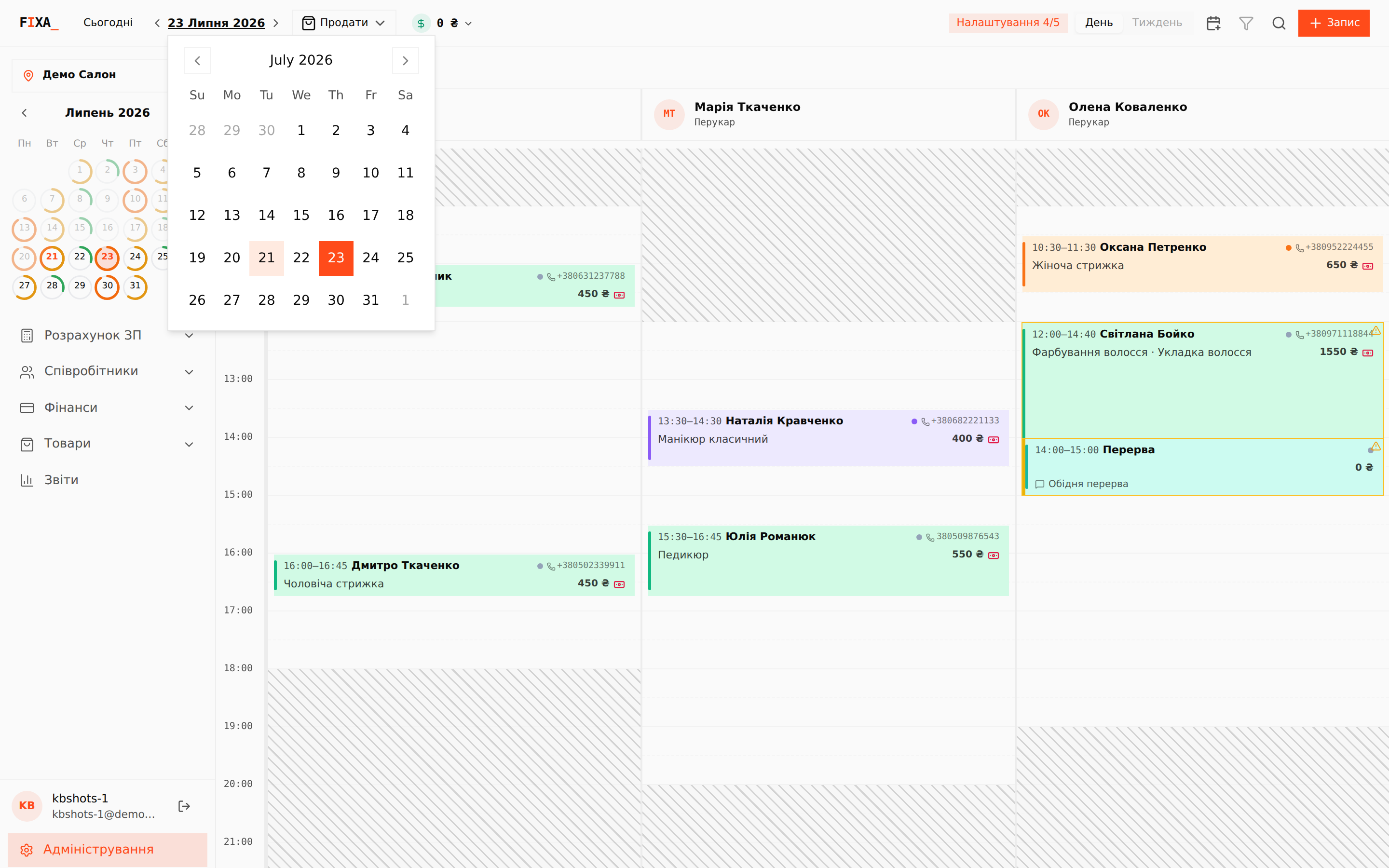Image resolution: width=1389 pixels, height=868 pixels.
Task: Select July 24 in the date picker
Action: point(371,258)
